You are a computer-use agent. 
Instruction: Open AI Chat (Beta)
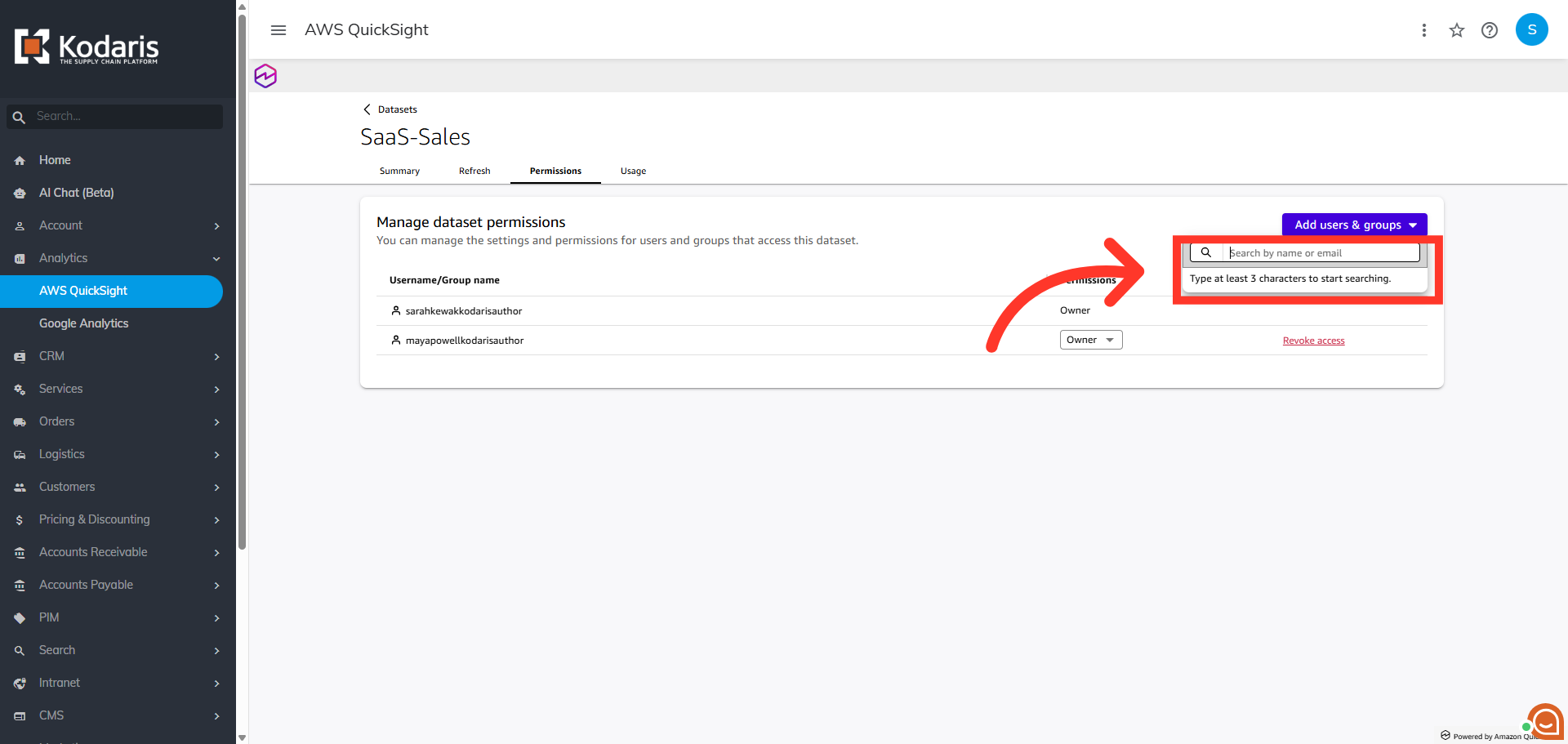click(x=77, y=193)
